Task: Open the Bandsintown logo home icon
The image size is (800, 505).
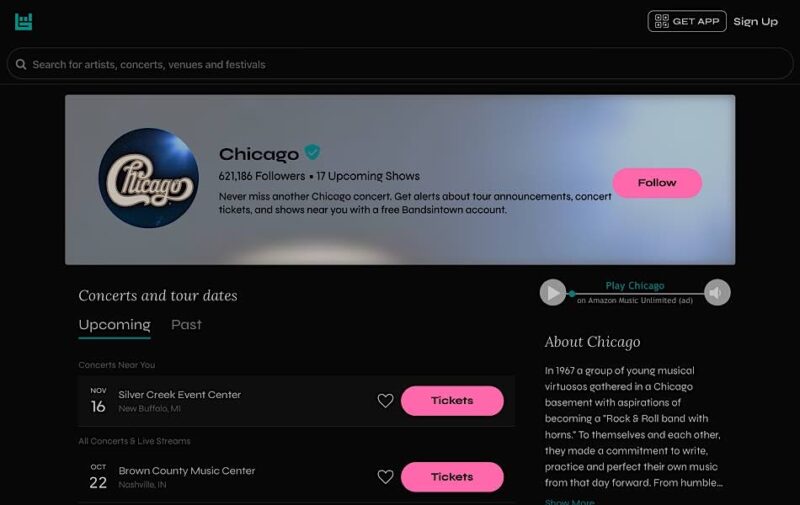Action: coord(23,22)
